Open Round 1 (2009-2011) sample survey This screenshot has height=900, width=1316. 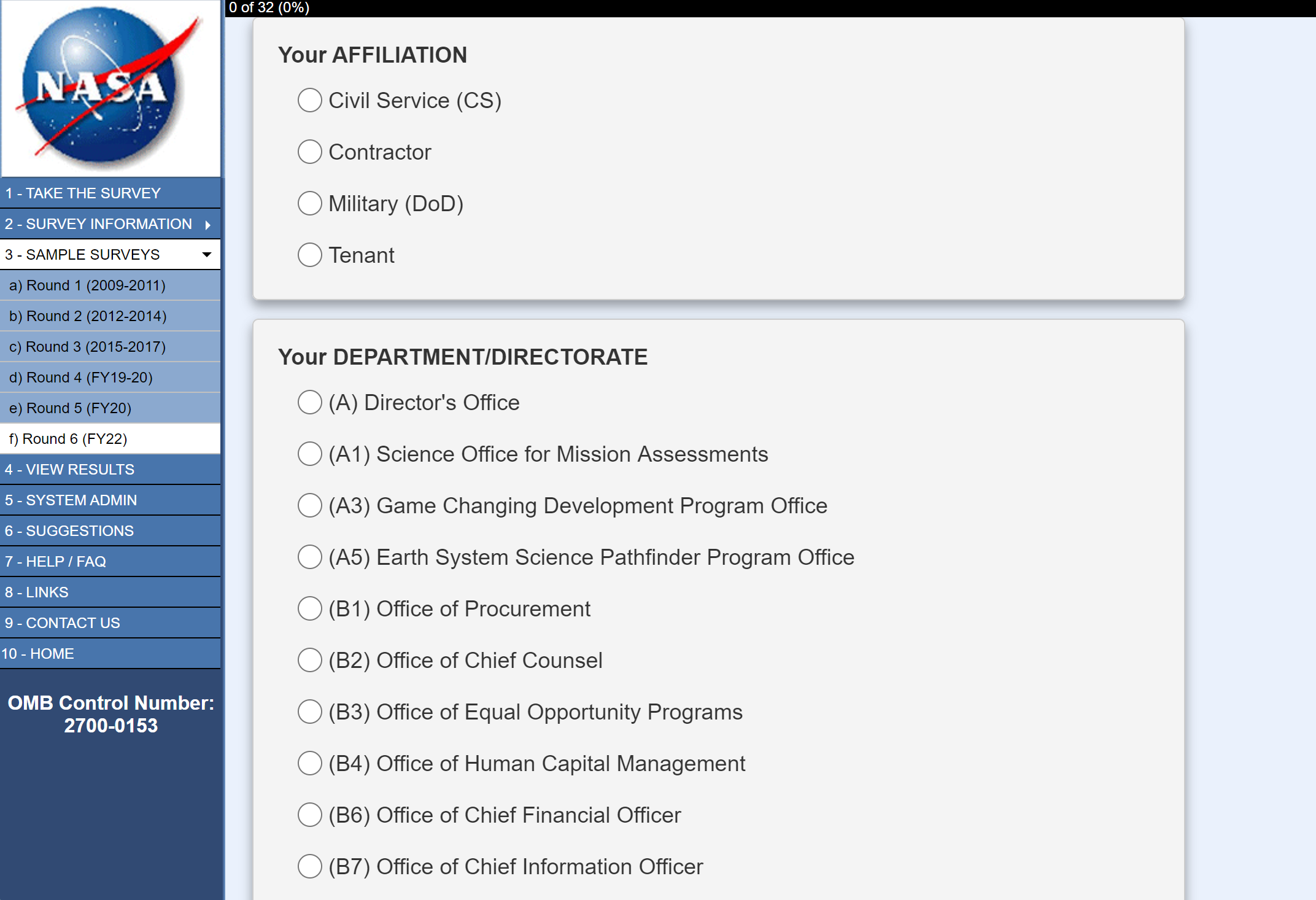pyautogui.click(x=87, y=285)
